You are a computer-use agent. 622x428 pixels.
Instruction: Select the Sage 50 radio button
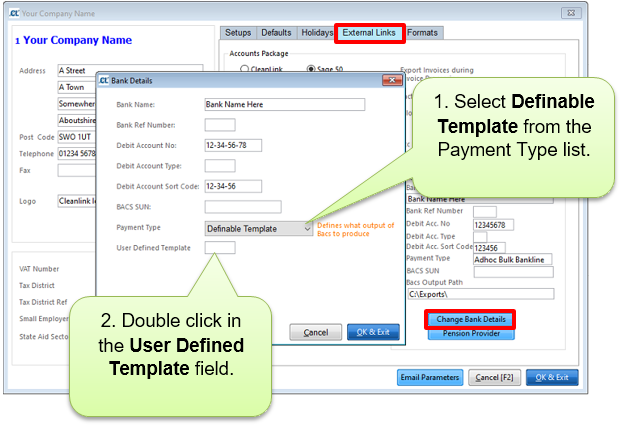(309, 68)
